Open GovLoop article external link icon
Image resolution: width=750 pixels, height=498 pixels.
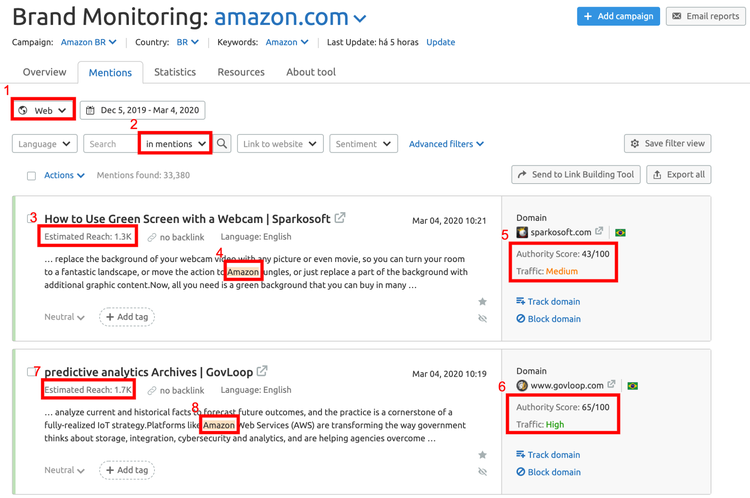[262, 371]
